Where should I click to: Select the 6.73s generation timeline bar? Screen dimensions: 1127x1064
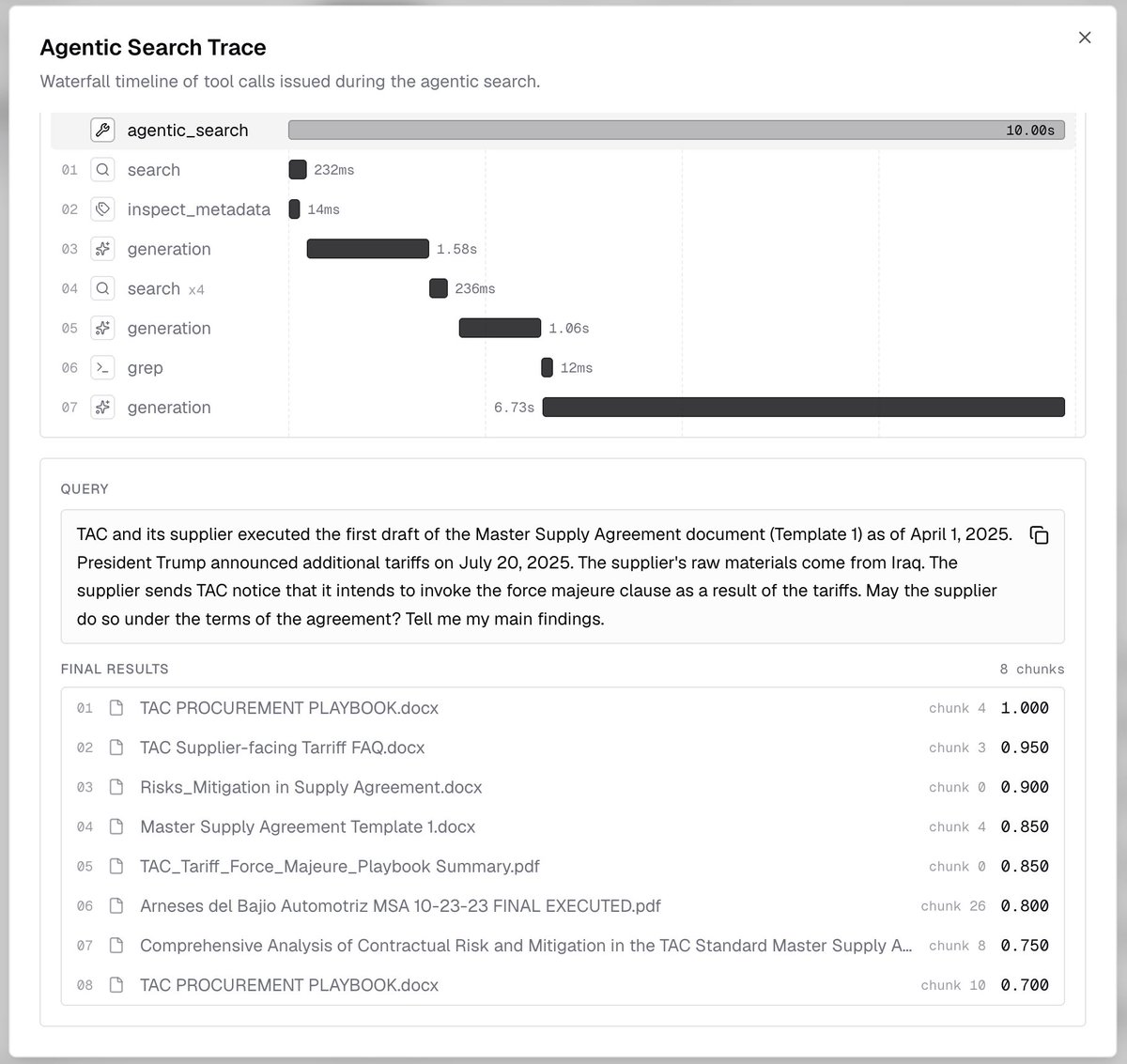804,408
